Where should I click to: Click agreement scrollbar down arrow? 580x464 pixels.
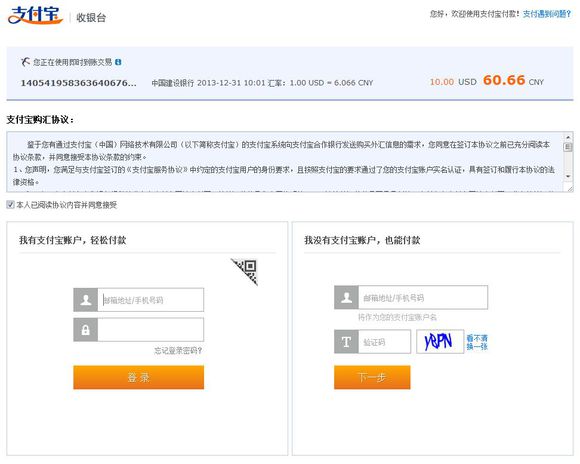click(x=568, y=176)
